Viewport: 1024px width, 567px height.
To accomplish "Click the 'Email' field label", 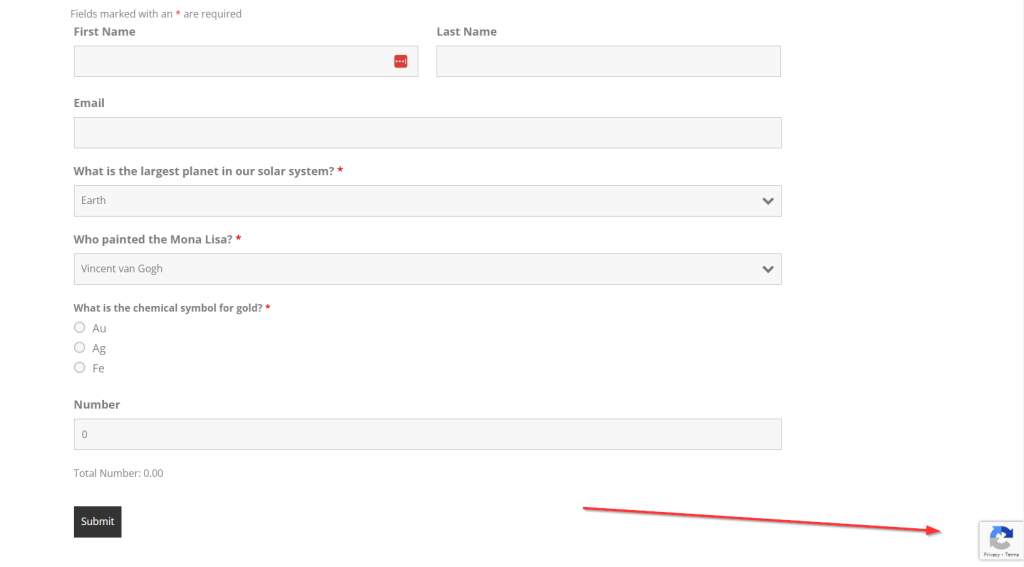I will 89,103.
